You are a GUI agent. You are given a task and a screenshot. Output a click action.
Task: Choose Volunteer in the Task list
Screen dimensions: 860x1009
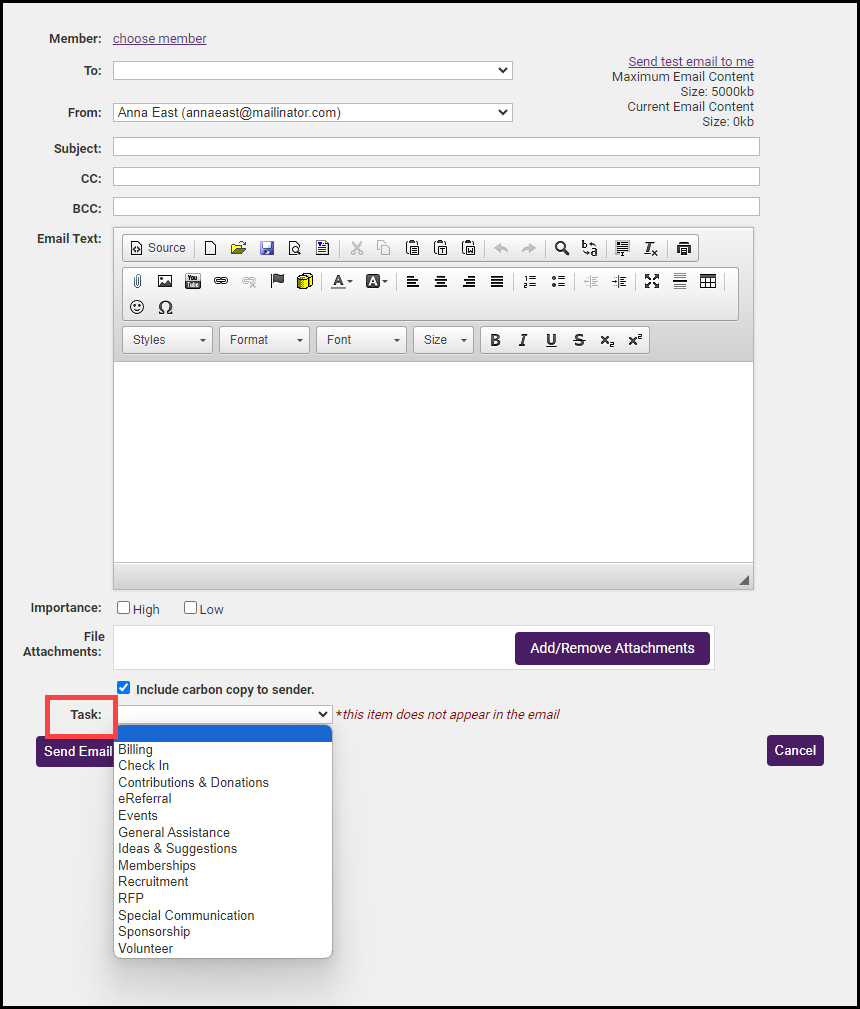(x=146, y=948)
